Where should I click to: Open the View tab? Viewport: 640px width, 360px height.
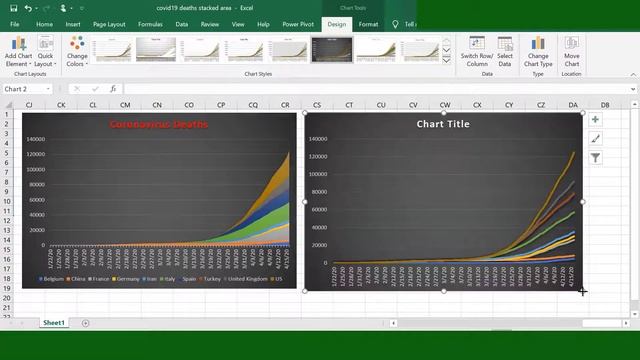pos(238,24)
